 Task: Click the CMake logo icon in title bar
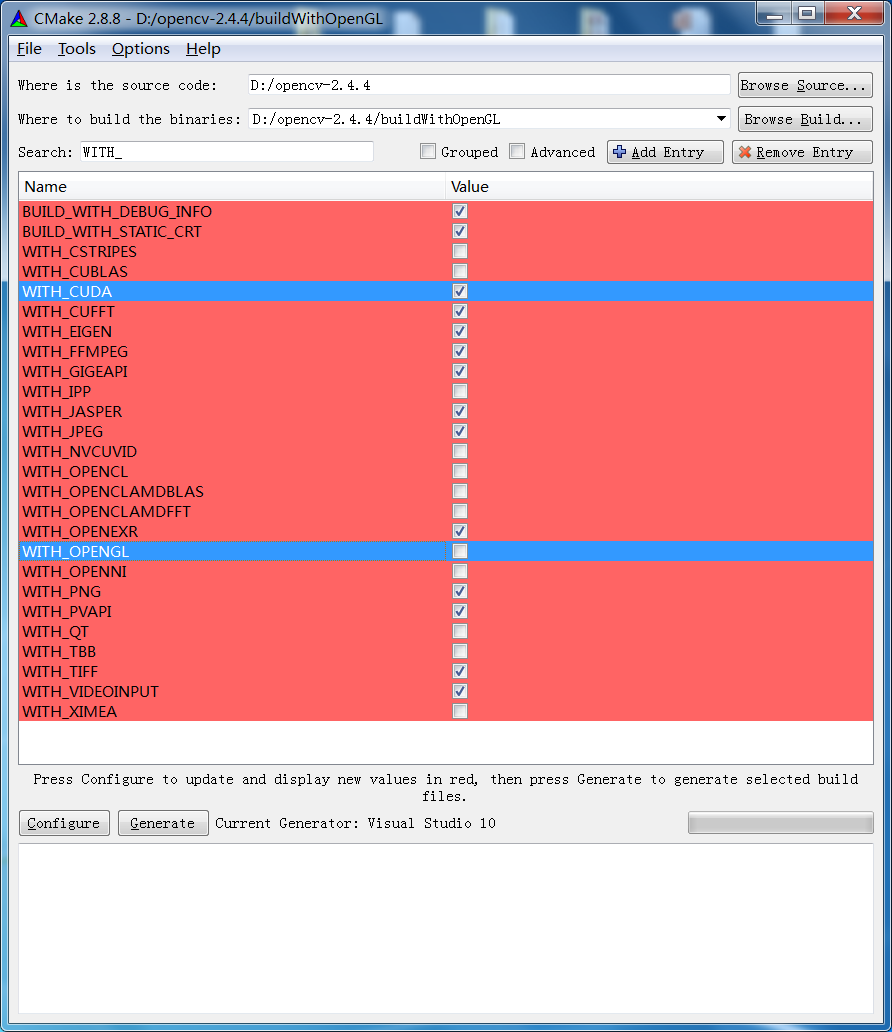coord(19,18)
